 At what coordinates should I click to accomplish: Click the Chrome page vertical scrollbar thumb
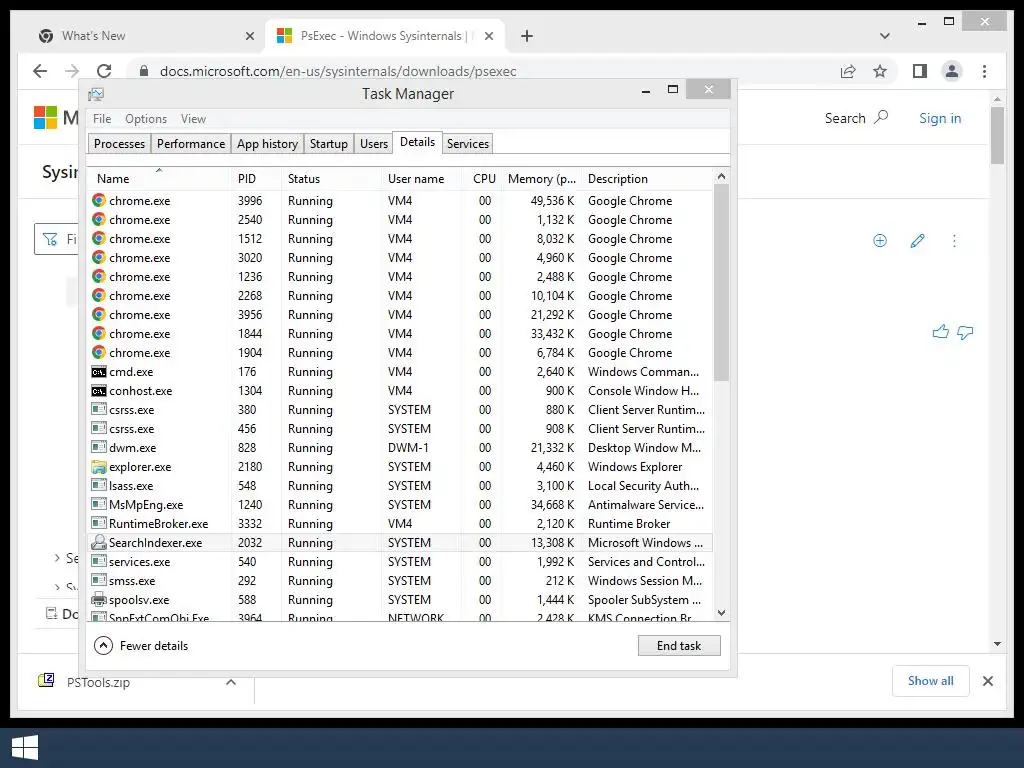click(997, 135)
